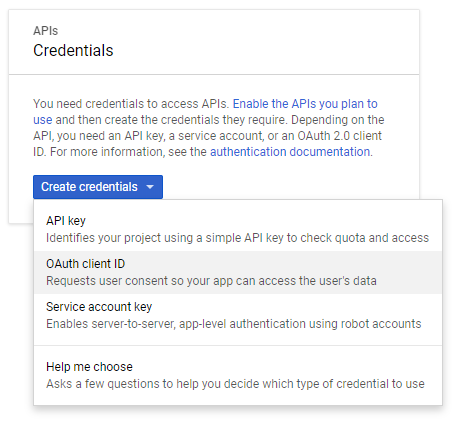
Task: Click the 'Enables server-to-server' description text
Action: click(x=234, y=324)
